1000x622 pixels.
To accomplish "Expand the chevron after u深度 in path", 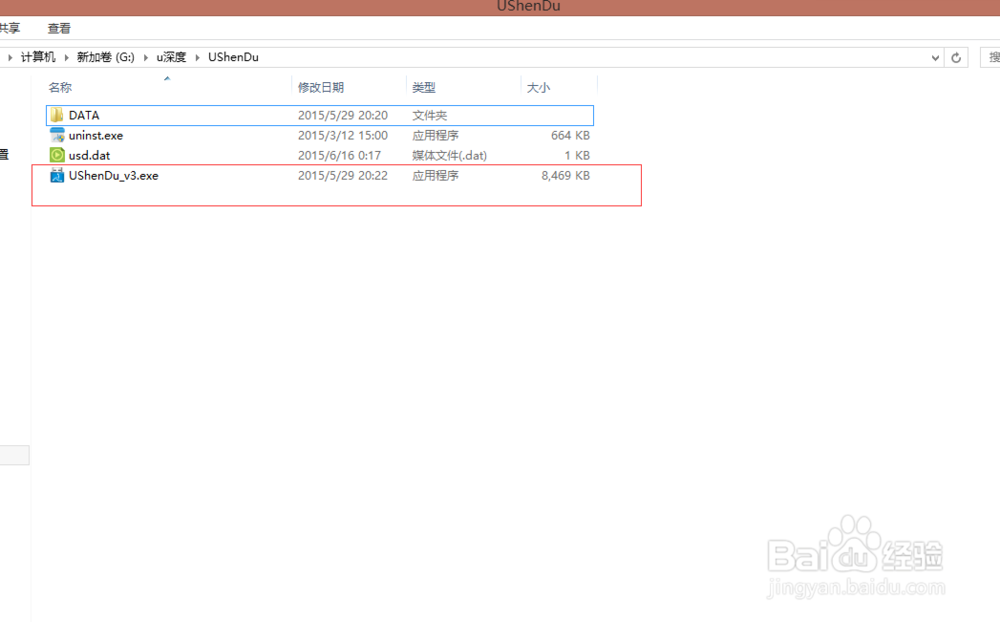I will (x=197, y=57).
